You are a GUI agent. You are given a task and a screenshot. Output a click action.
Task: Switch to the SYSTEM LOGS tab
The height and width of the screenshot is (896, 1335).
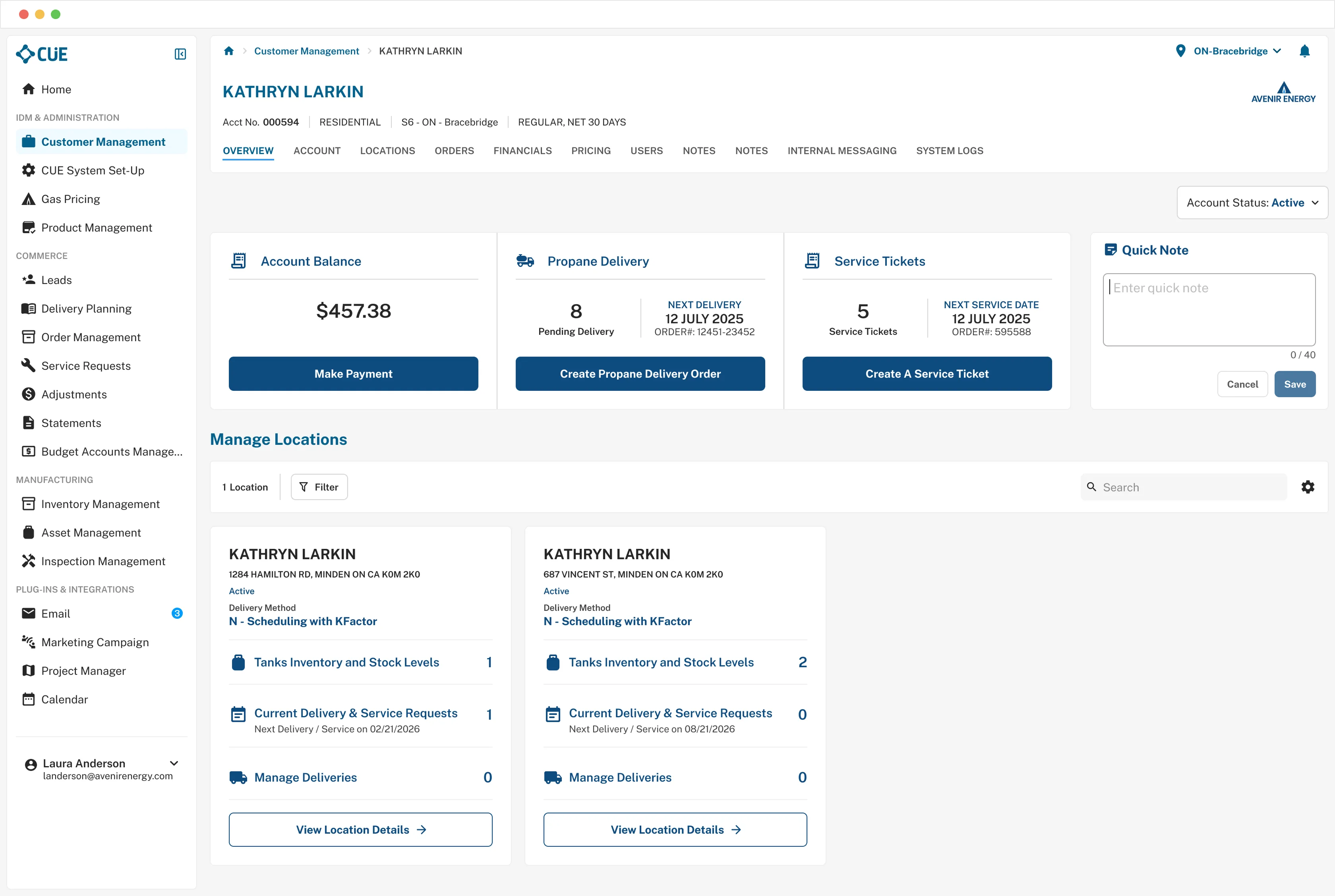point(950,151)
